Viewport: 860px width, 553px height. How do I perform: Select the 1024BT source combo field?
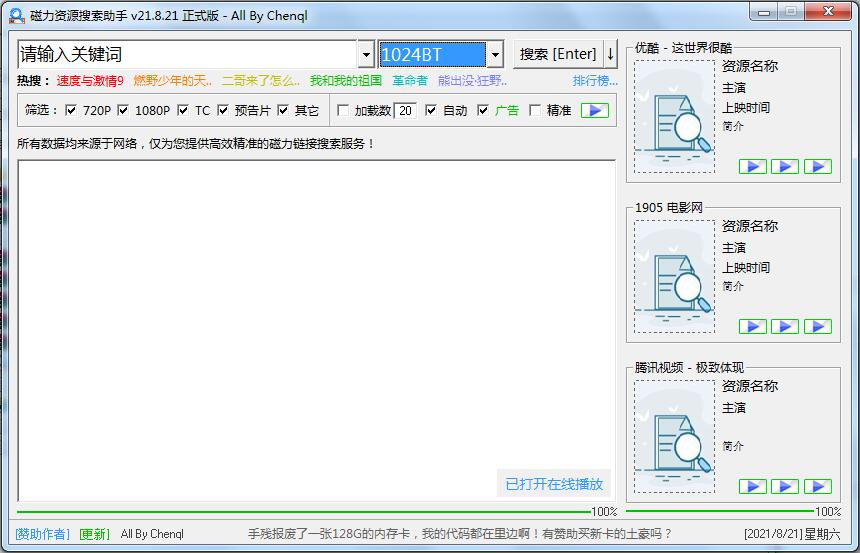point(433,54)
